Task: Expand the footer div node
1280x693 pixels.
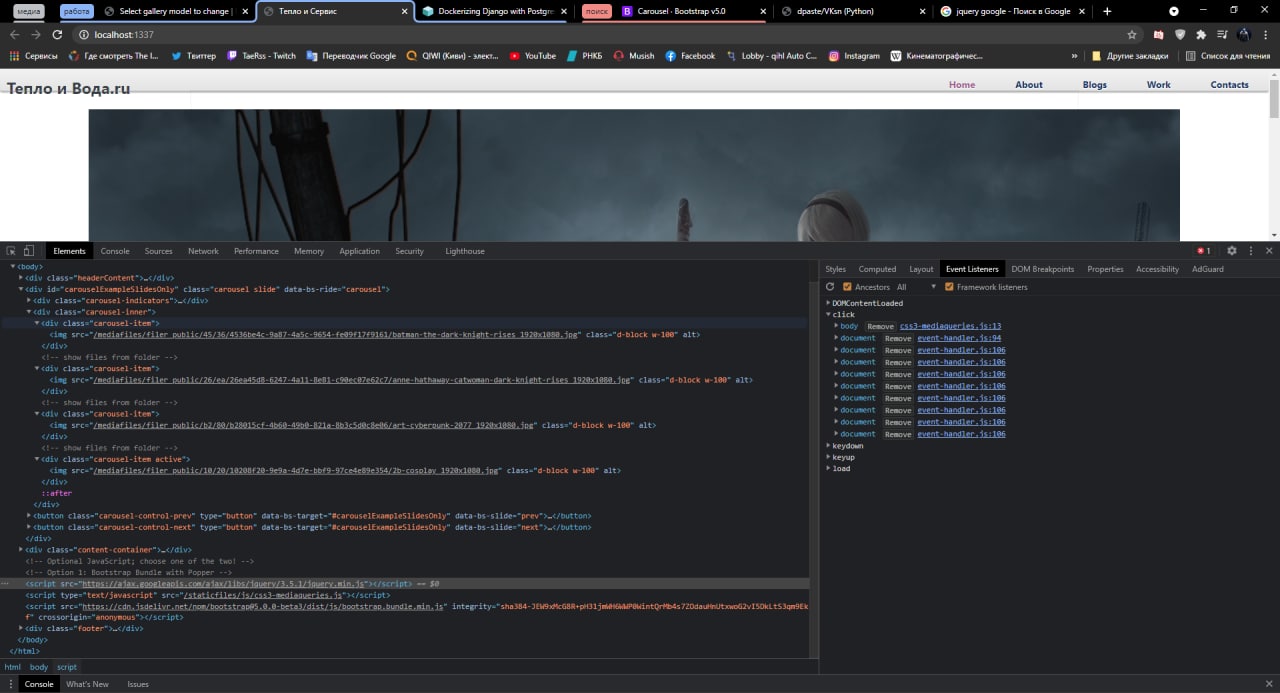Action: point(21,628)
